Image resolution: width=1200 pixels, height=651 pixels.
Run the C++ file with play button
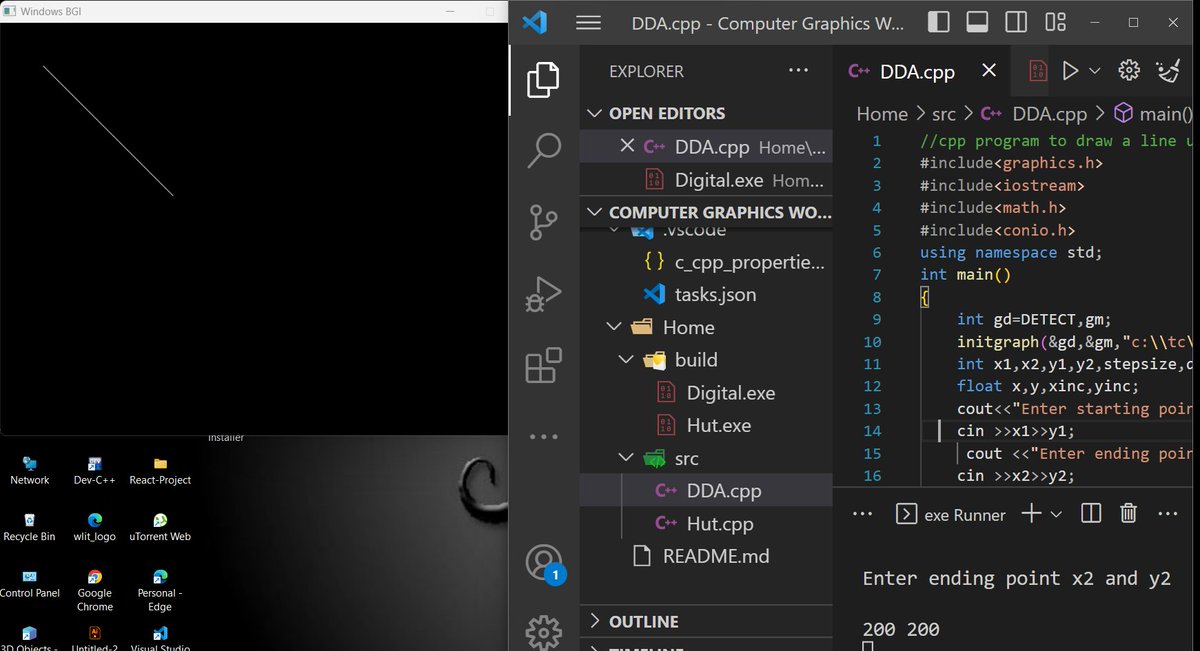[1070, 71]
